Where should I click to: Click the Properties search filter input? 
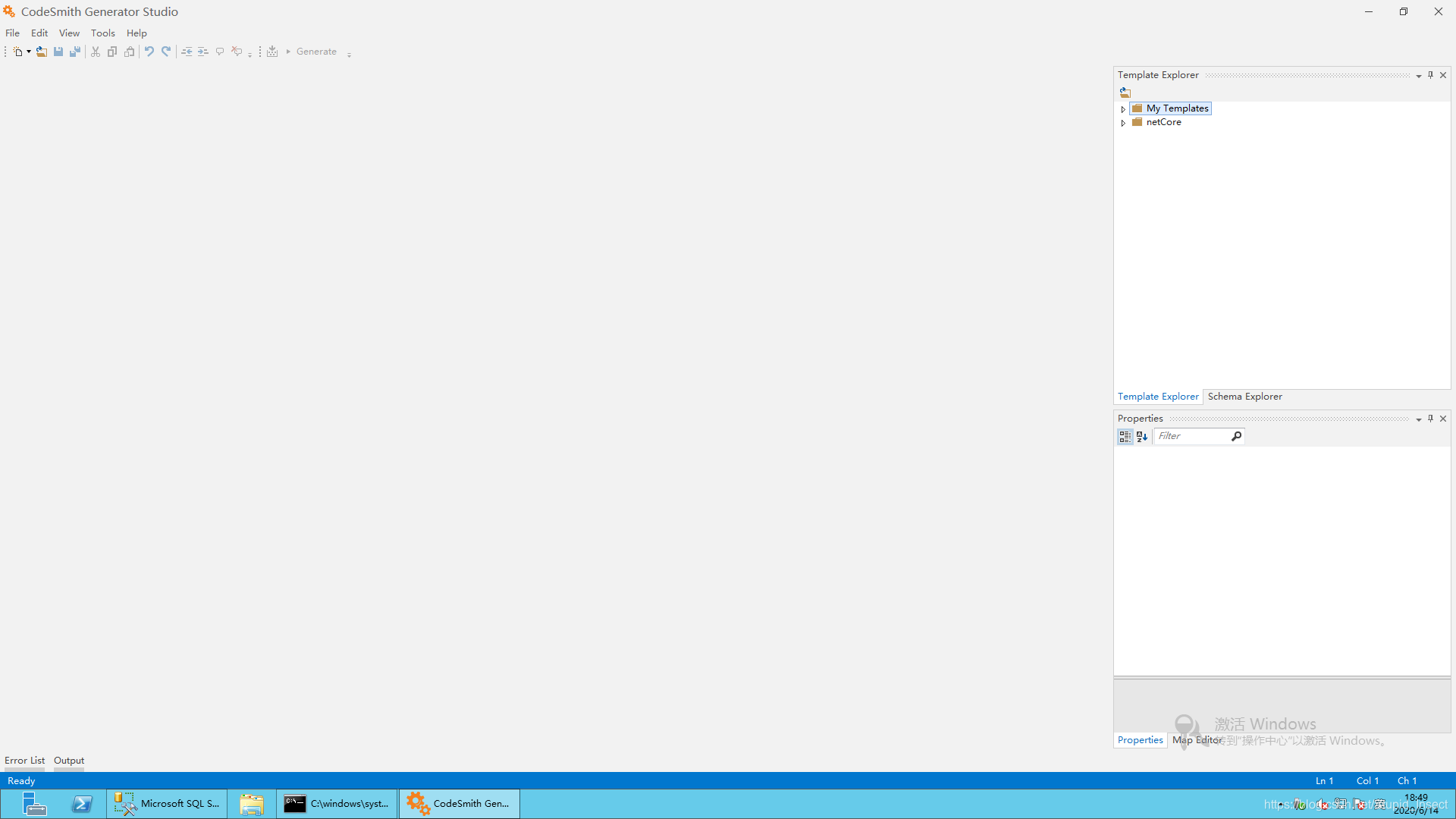1192,435
